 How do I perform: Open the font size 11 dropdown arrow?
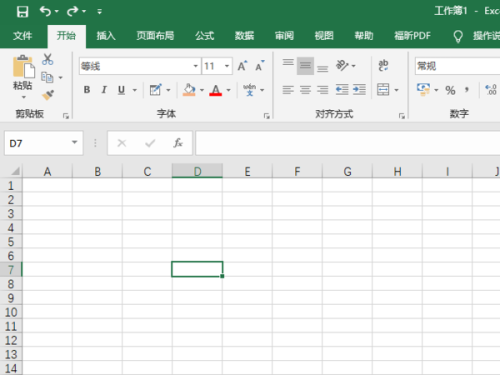227,66
